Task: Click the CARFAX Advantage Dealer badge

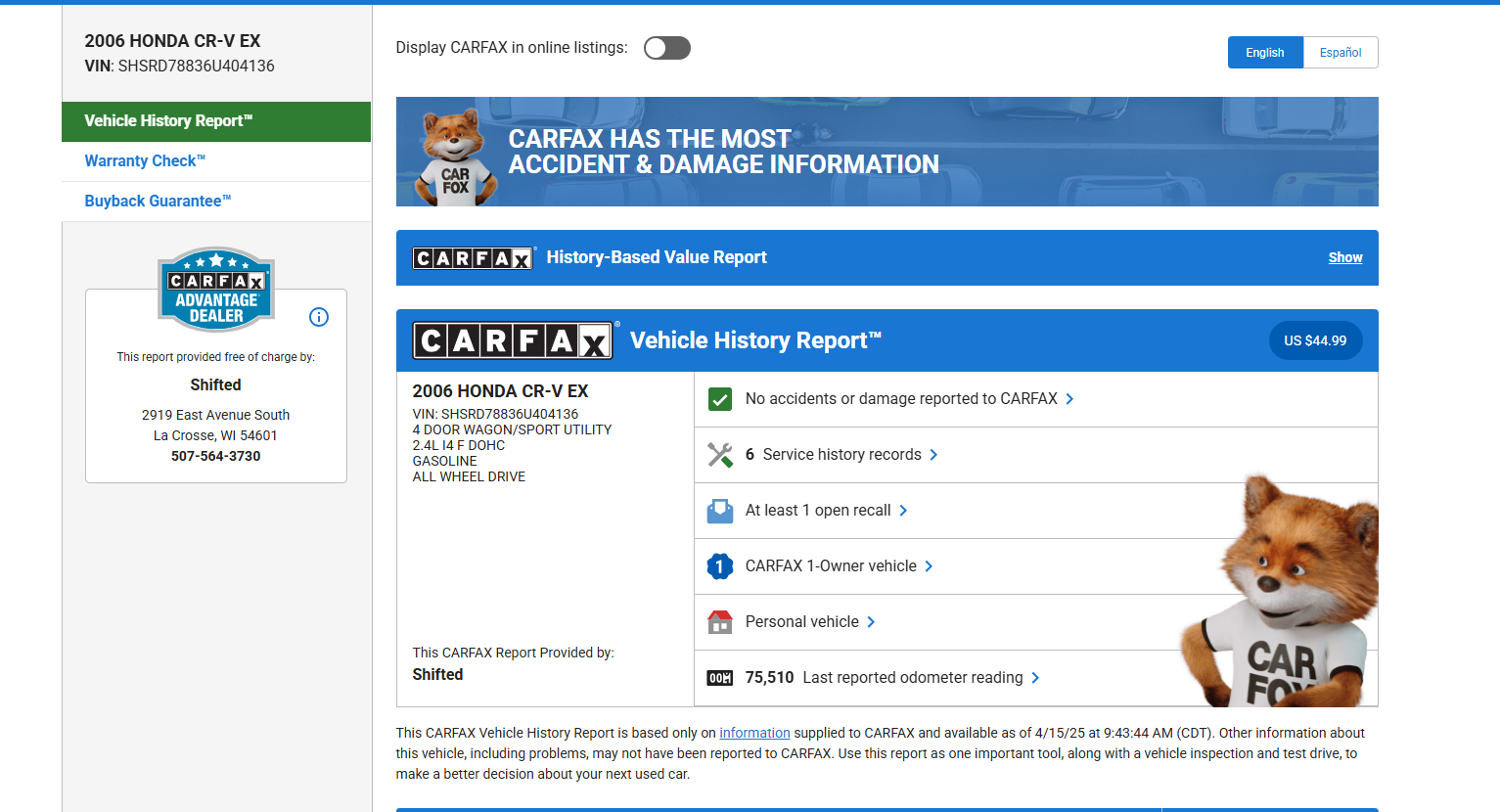Action: (216, 290)
